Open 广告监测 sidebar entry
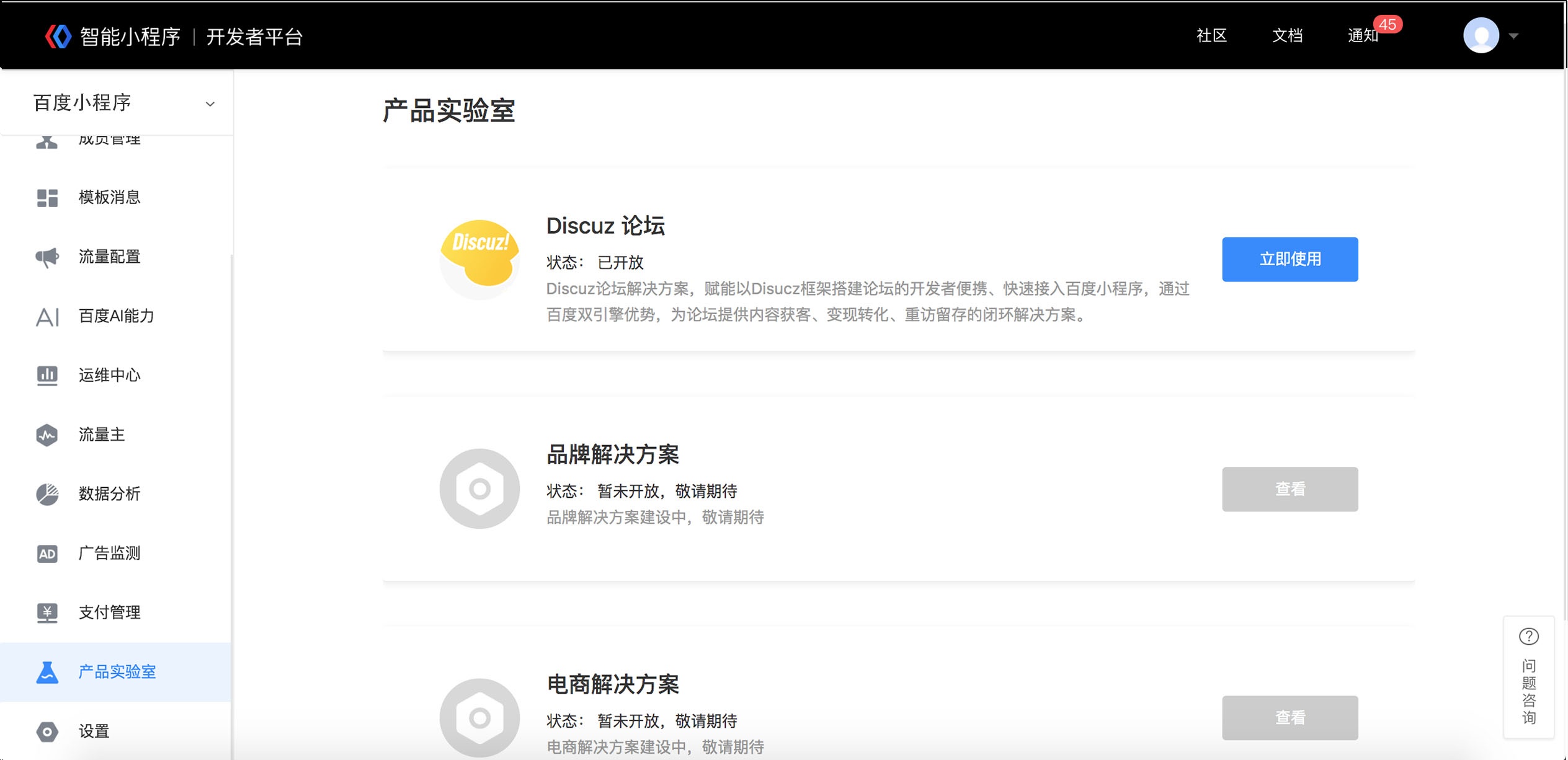 [x=117, y=554]
